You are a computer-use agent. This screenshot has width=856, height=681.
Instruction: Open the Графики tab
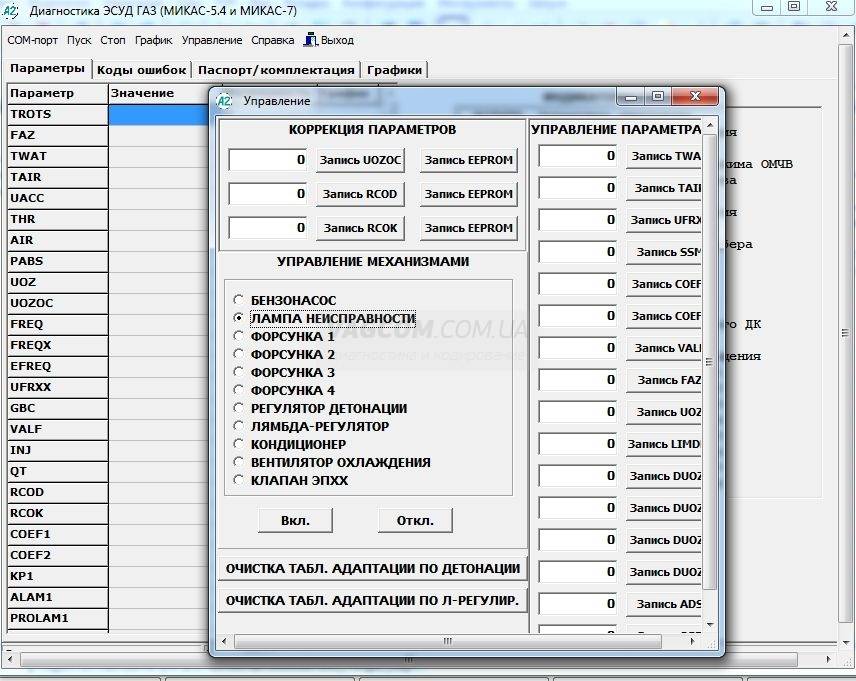[x=394, y=70]
